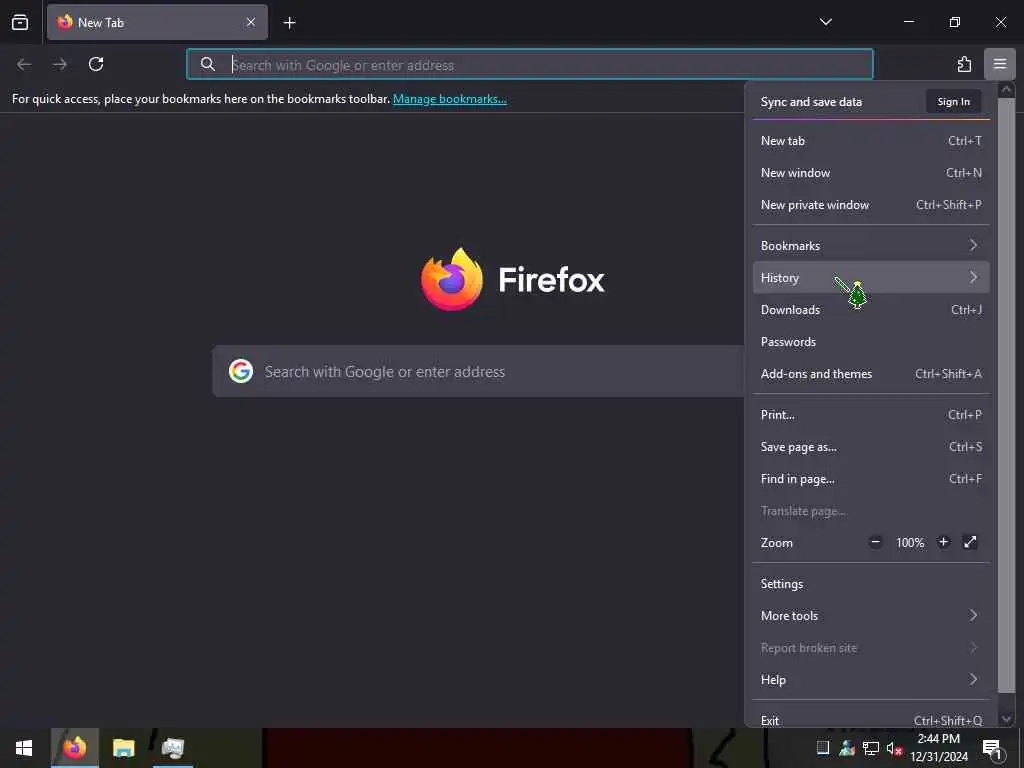The image size is (1024, 768).
Task: Close the New Tab tab
Action: click(x=251, y=22)
